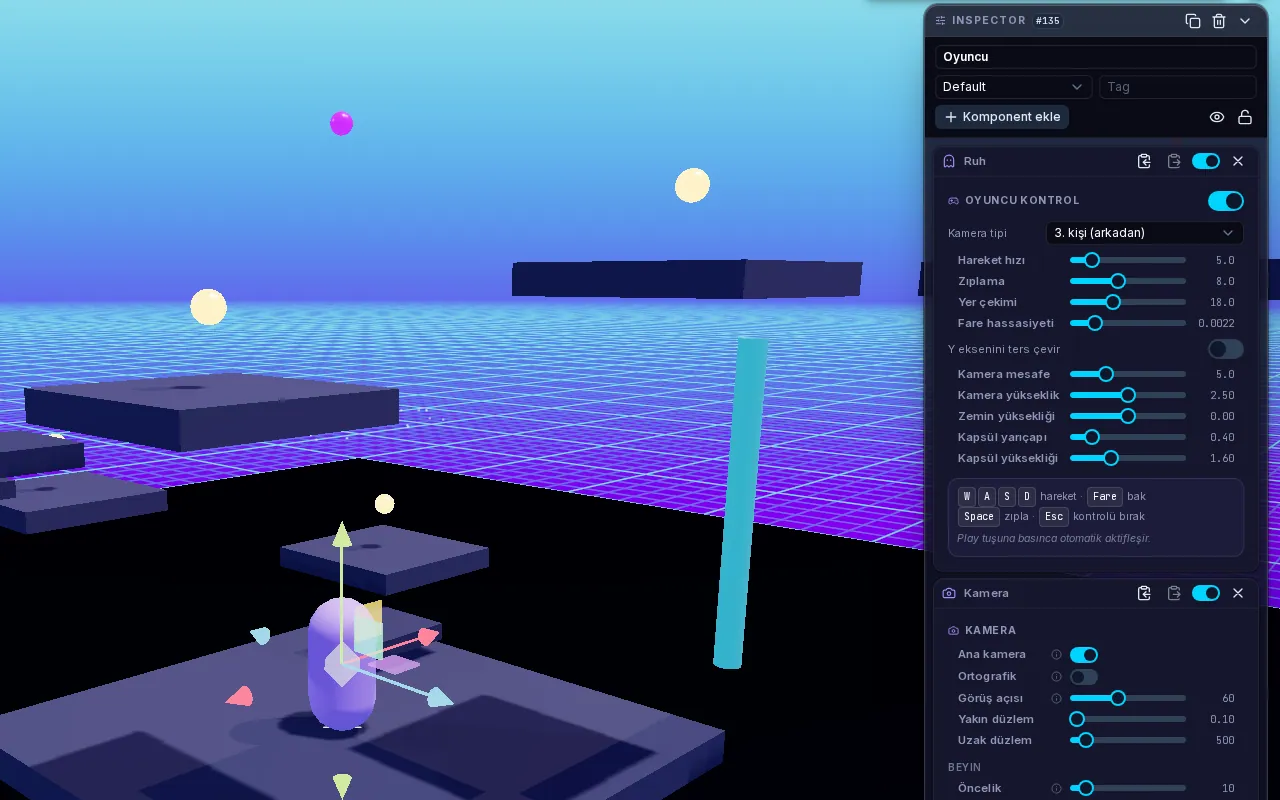Turn on the Ortografik toggle
The height and width of the screenshot is (800, 1280).
tap(1084, 677)
